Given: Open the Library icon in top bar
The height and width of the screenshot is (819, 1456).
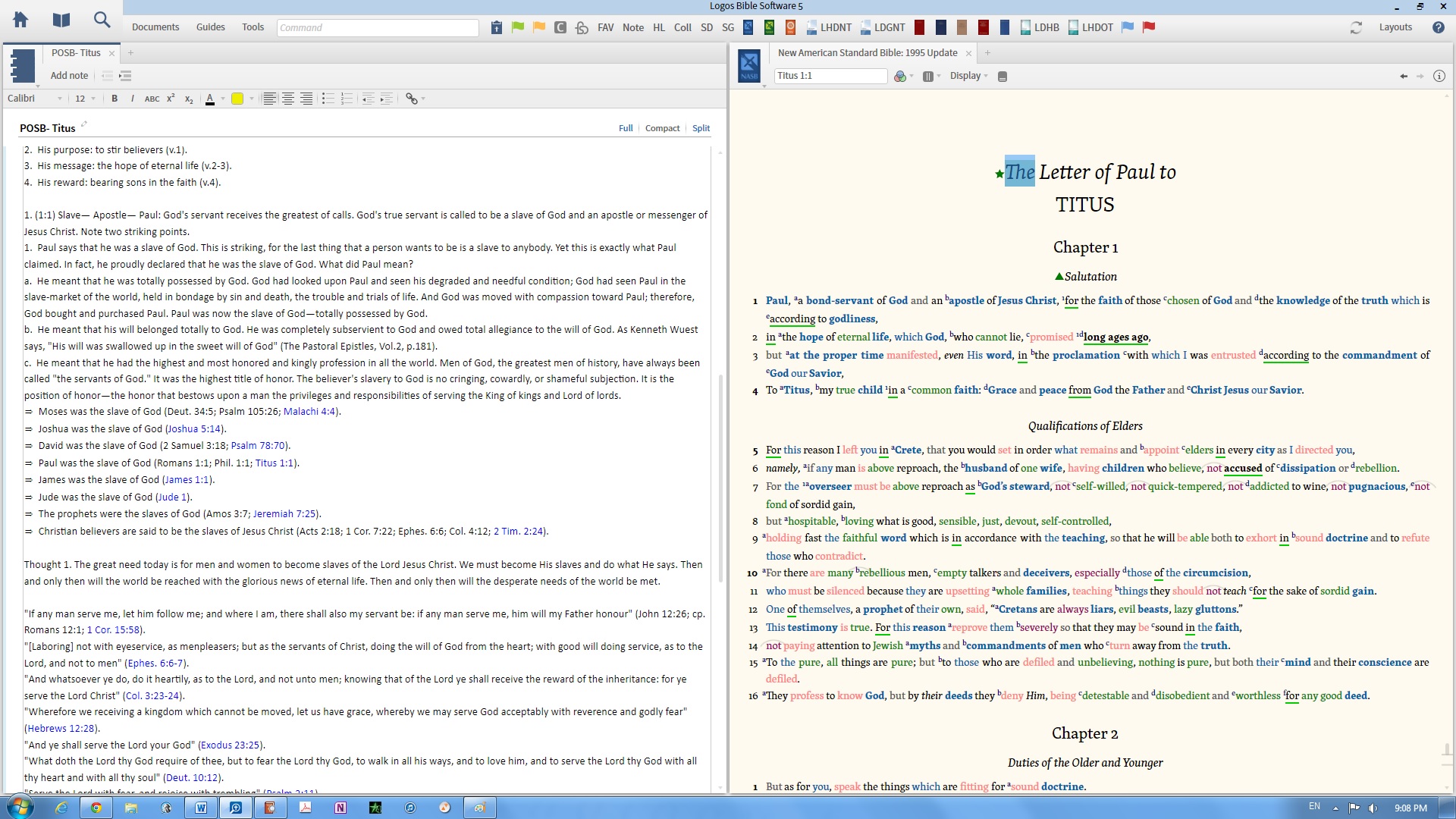Looking at the screenshot, I should (61, 20).
